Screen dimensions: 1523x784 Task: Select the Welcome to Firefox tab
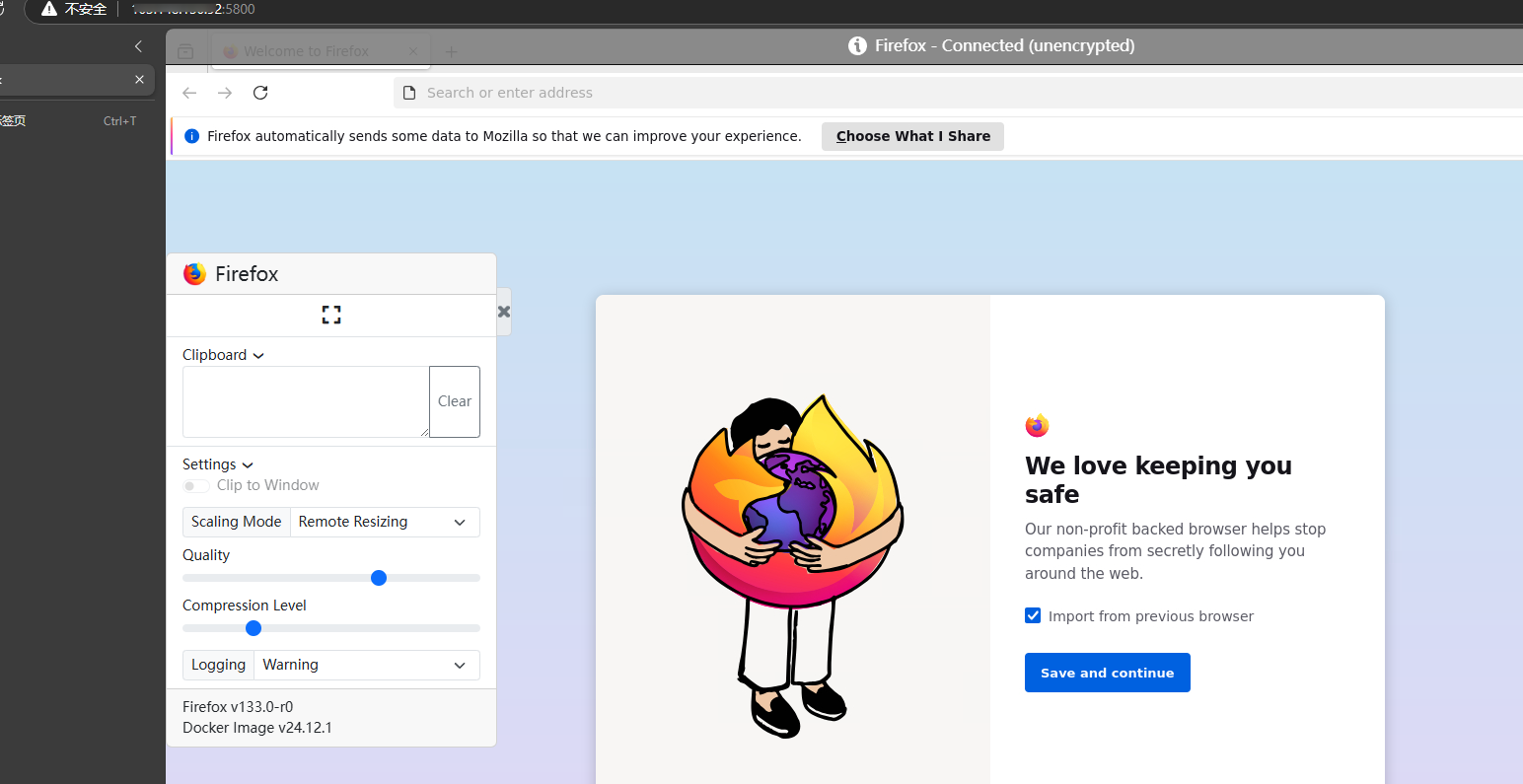321,51
